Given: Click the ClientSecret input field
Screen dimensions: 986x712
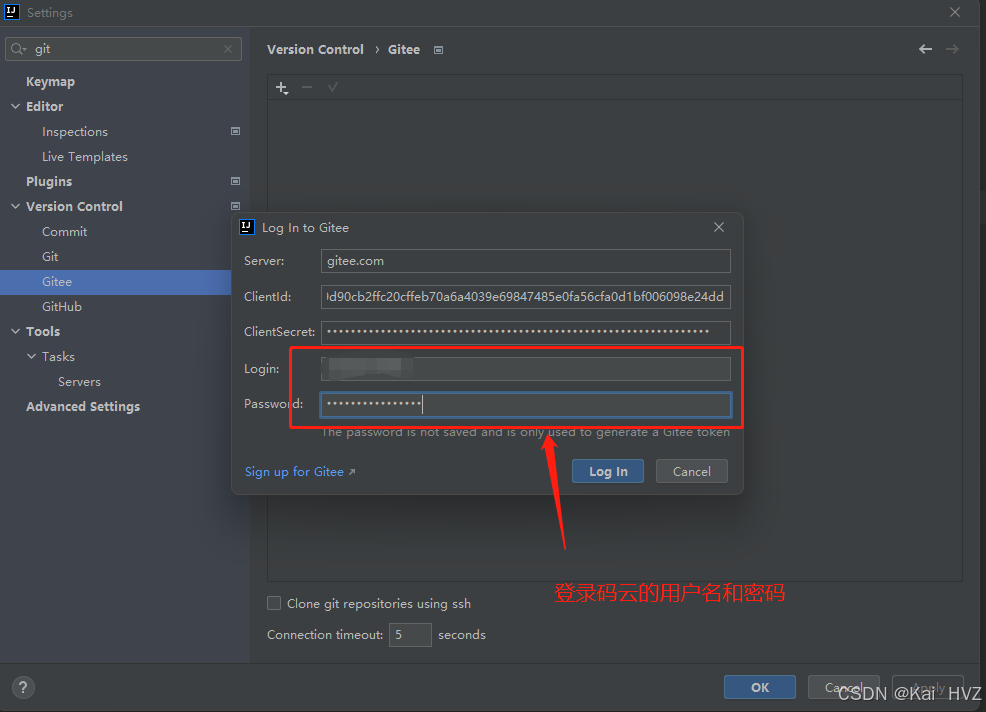Looking at the screenshot, I should pyautogui.click(x=526, y=332).
